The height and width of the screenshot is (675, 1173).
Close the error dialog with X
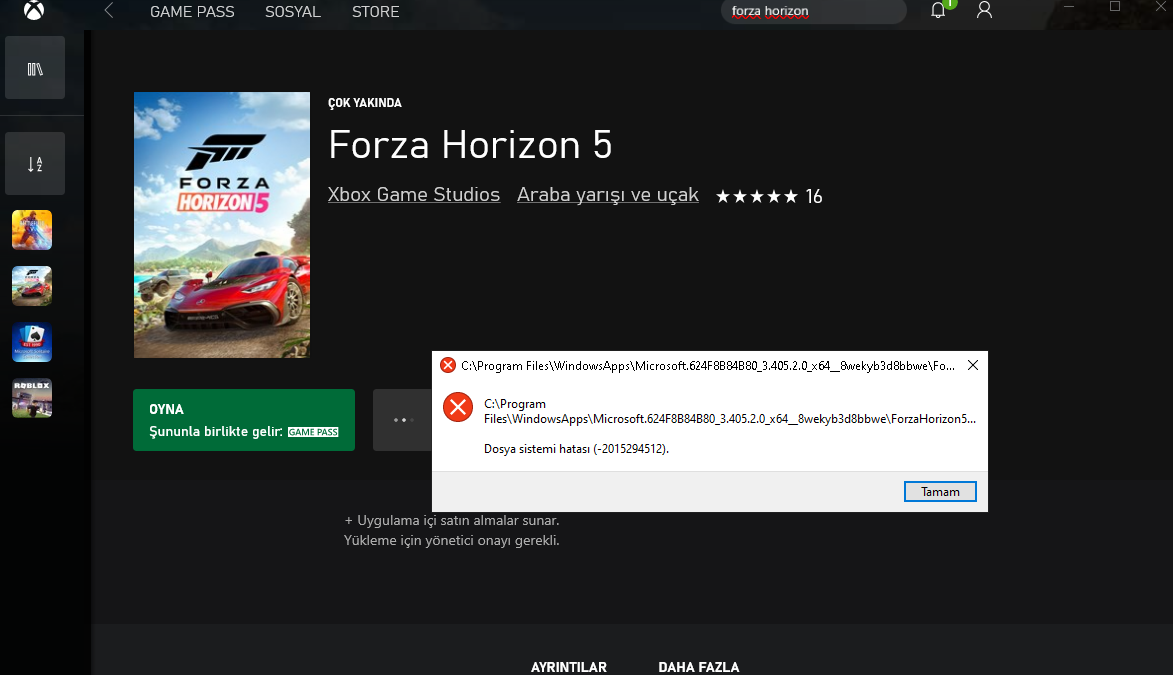[973, 365]
